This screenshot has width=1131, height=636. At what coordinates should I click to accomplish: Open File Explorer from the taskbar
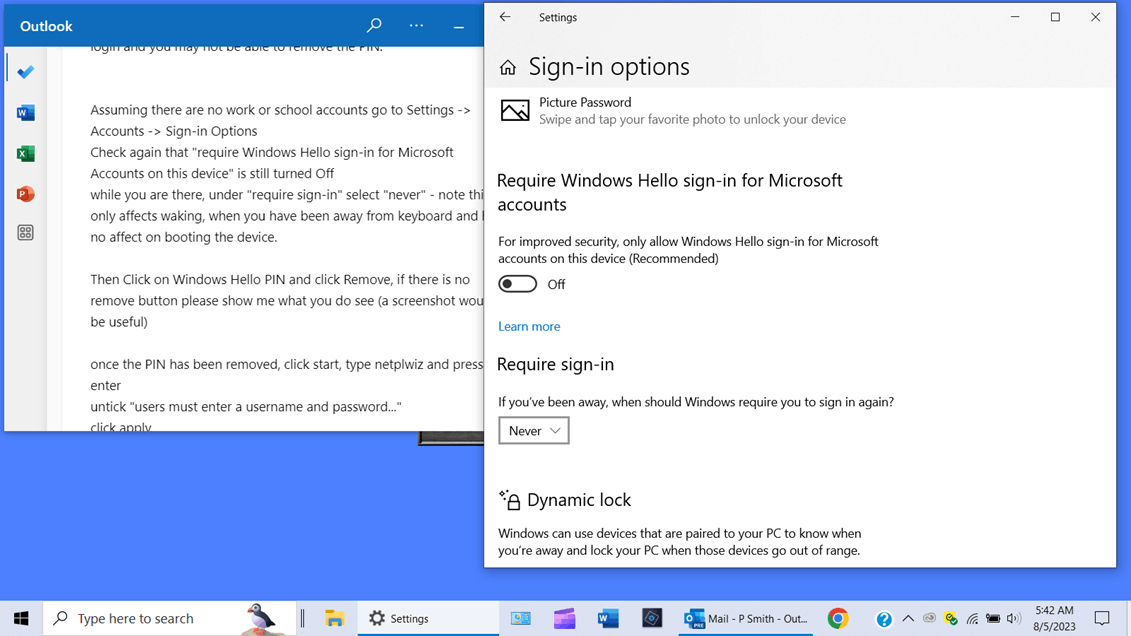[334, 619]
